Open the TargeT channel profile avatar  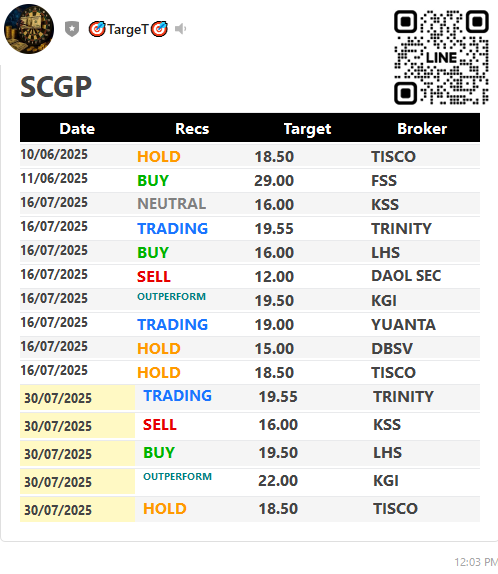[29, 29]
